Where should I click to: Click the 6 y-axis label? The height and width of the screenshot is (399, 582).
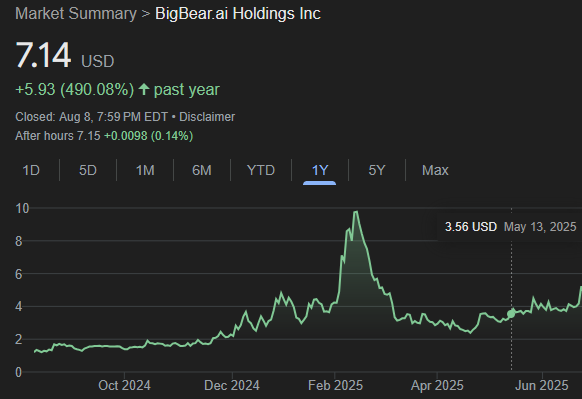(19, 274)
